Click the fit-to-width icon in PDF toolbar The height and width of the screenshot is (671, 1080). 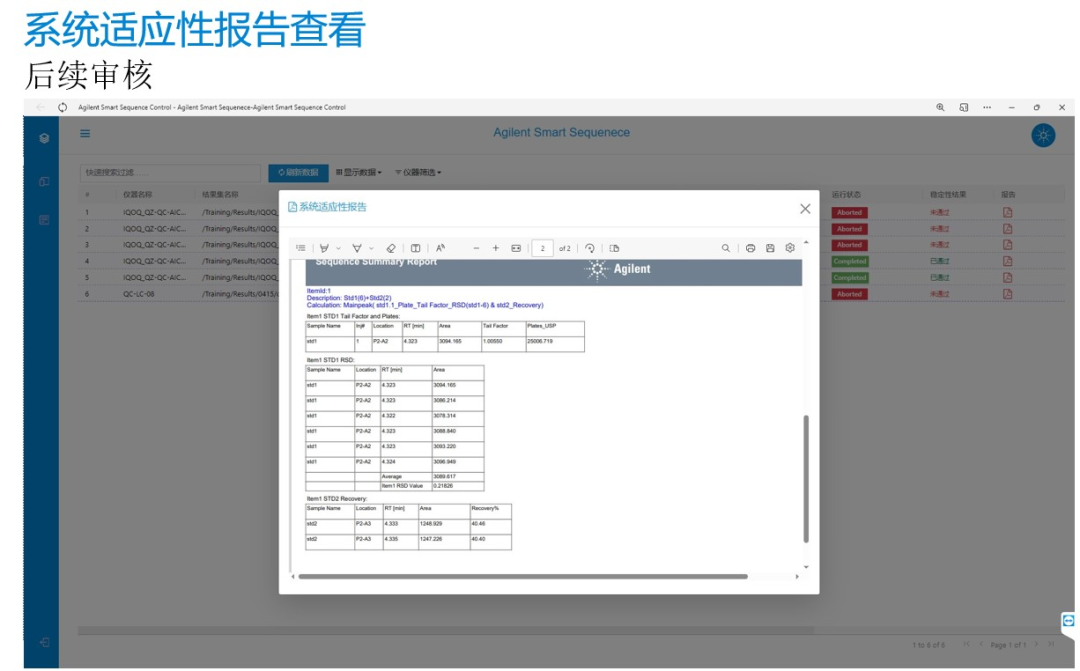click(x=516, y=248)
